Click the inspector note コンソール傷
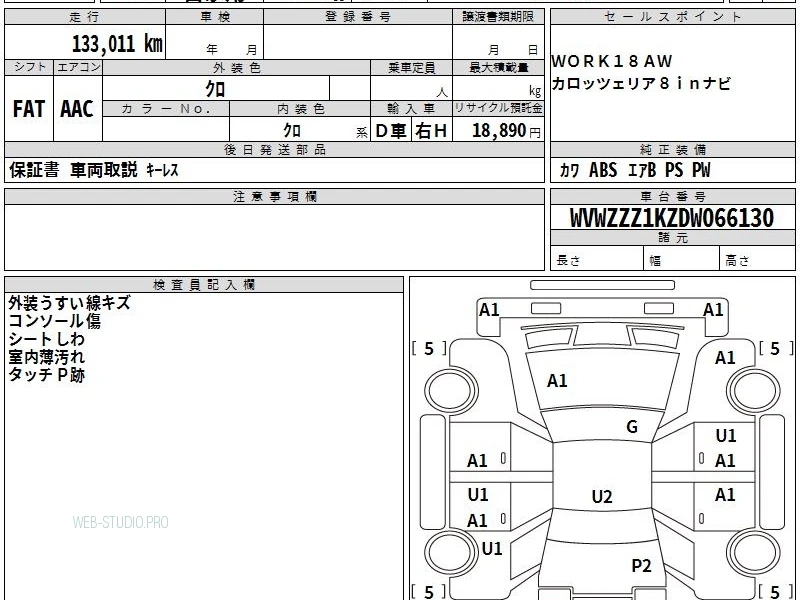800x600 pixels. 55,321
